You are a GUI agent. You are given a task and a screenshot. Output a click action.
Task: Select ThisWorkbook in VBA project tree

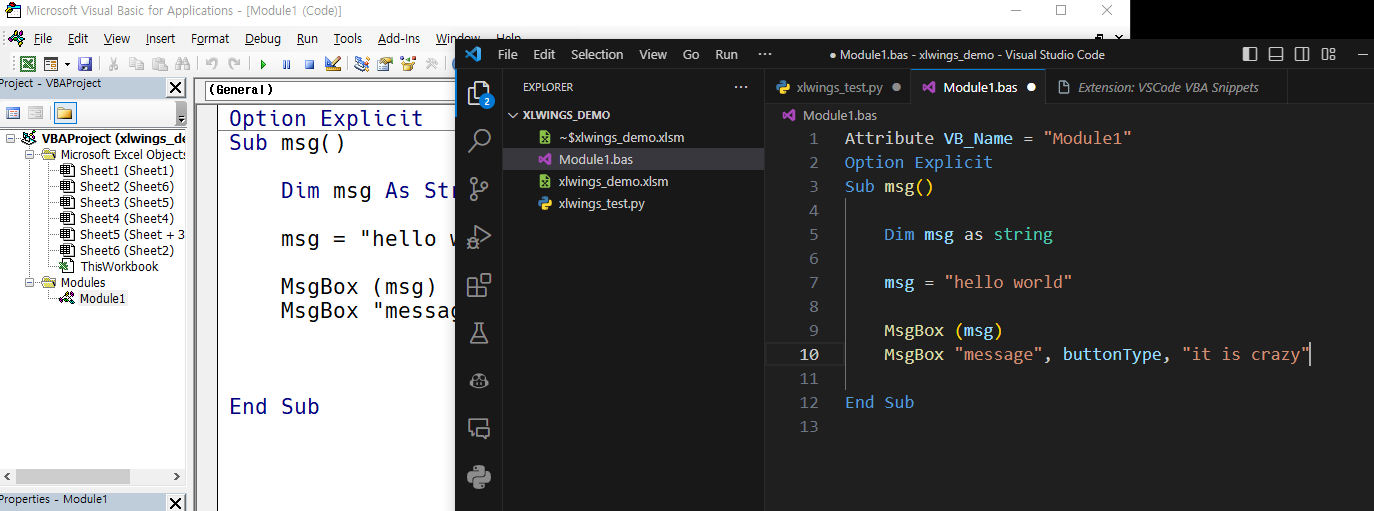click(x=119, y=266)
